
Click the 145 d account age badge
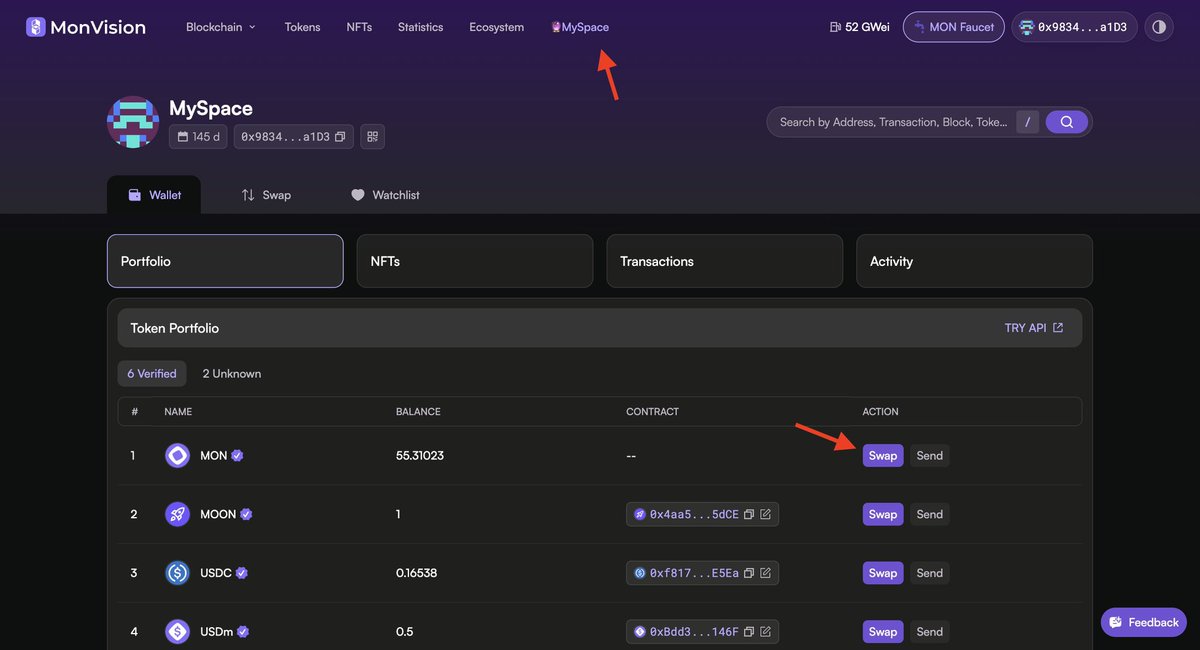coord(198,136)
